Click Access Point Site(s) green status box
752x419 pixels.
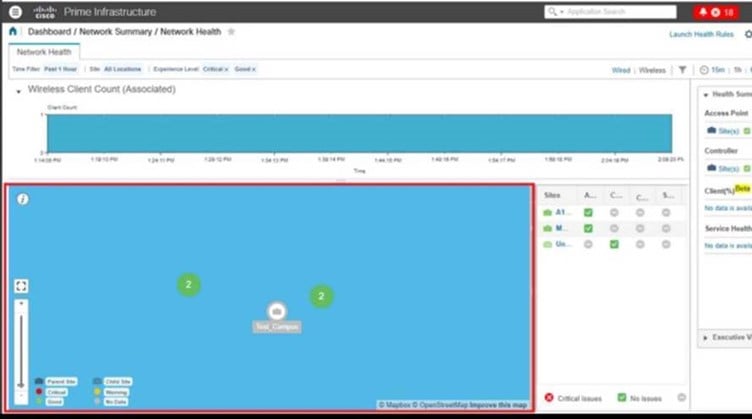pos(747,131)
